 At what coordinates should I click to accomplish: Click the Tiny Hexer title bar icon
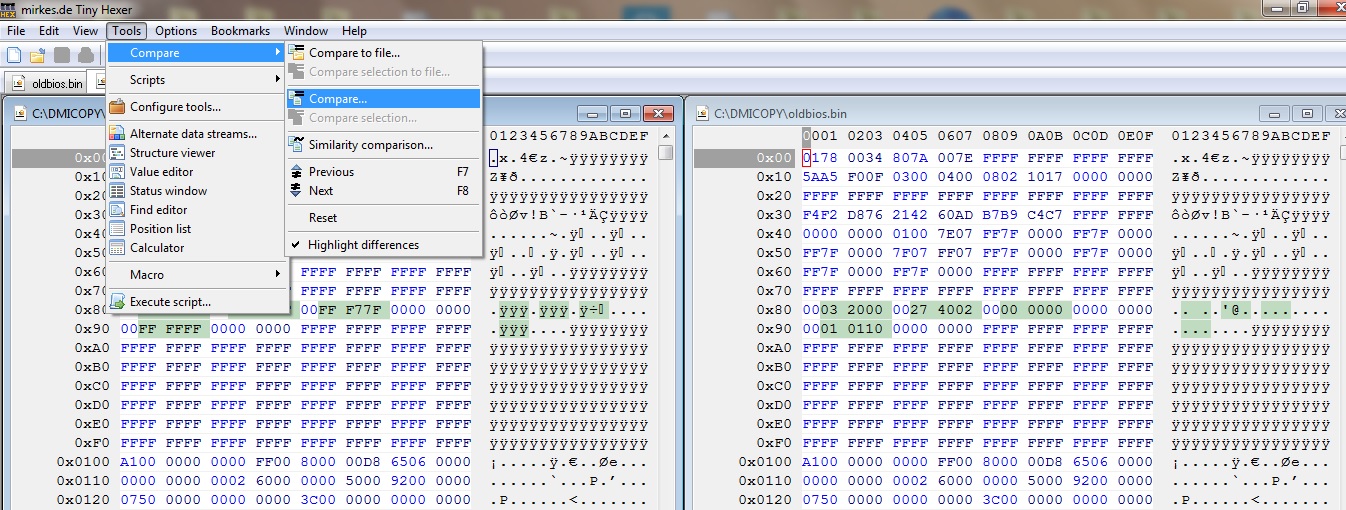point(10,8)
